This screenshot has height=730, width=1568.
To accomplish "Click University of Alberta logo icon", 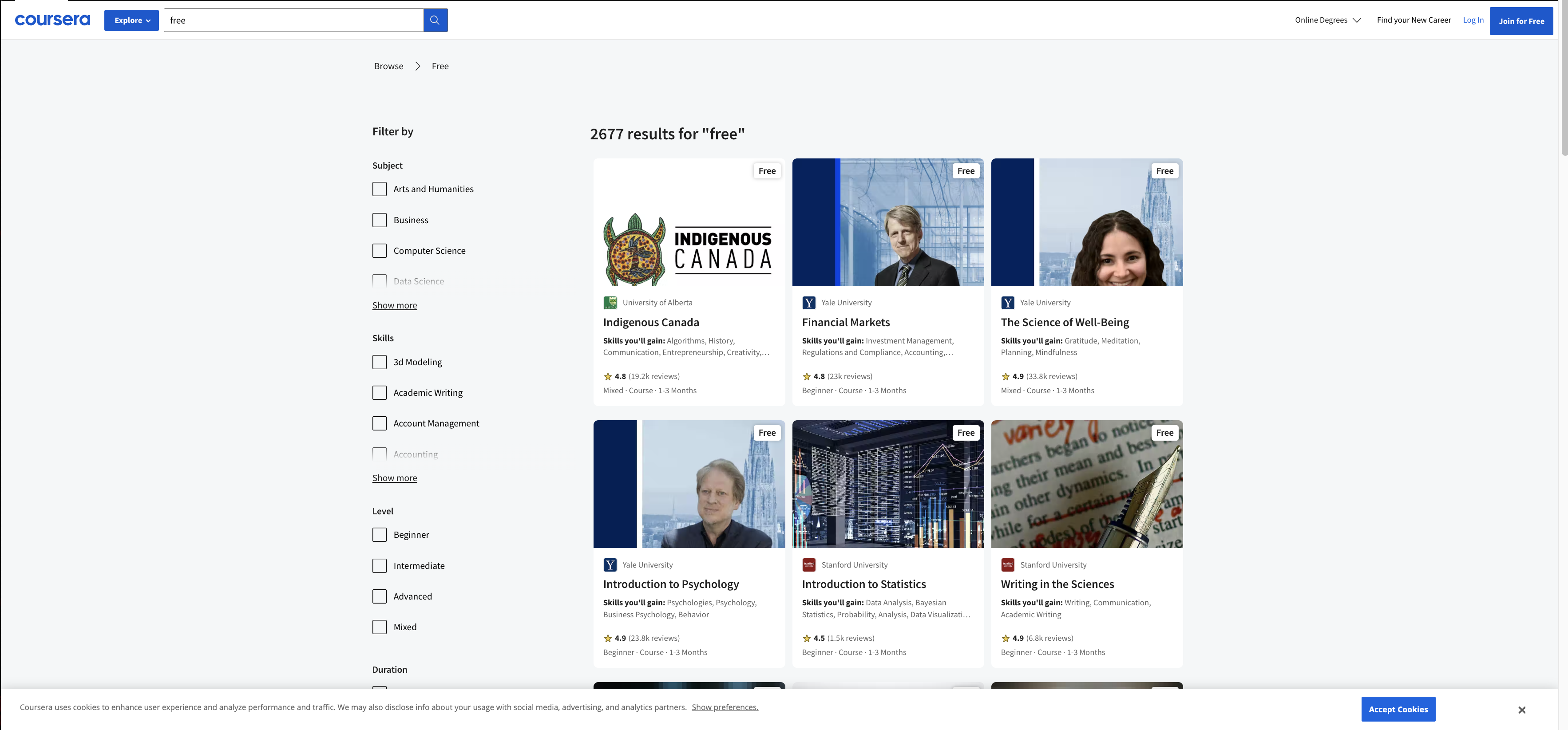I will tap(609, 302).
